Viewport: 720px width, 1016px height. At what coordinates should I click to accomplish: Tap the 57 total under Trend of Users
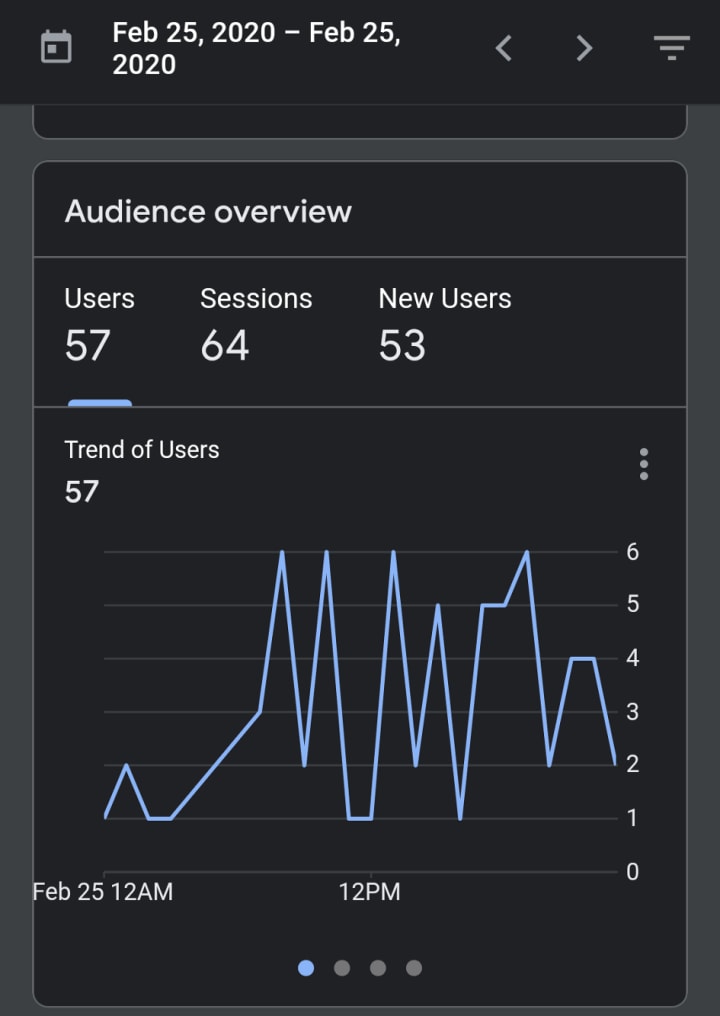click(x=82, y=492)
